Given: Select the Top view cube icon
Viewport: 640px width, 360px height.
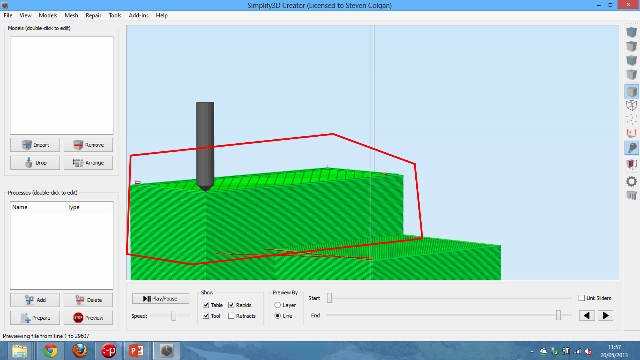Looking at the screenshot, I should coord(631,46).
